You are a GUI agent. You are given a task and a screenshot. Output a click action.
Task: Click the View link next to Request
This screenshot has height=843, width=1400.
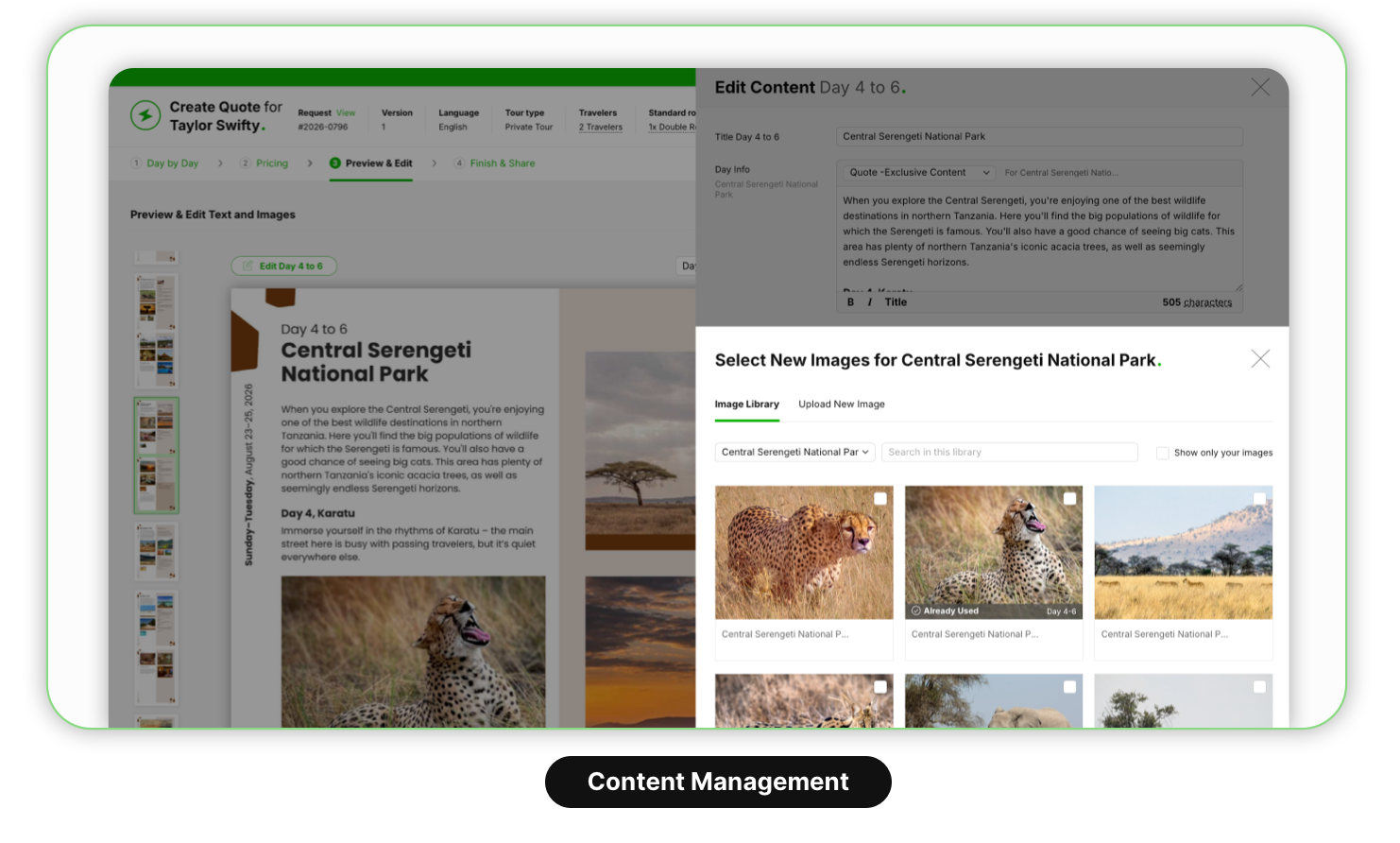coord(346,113)
